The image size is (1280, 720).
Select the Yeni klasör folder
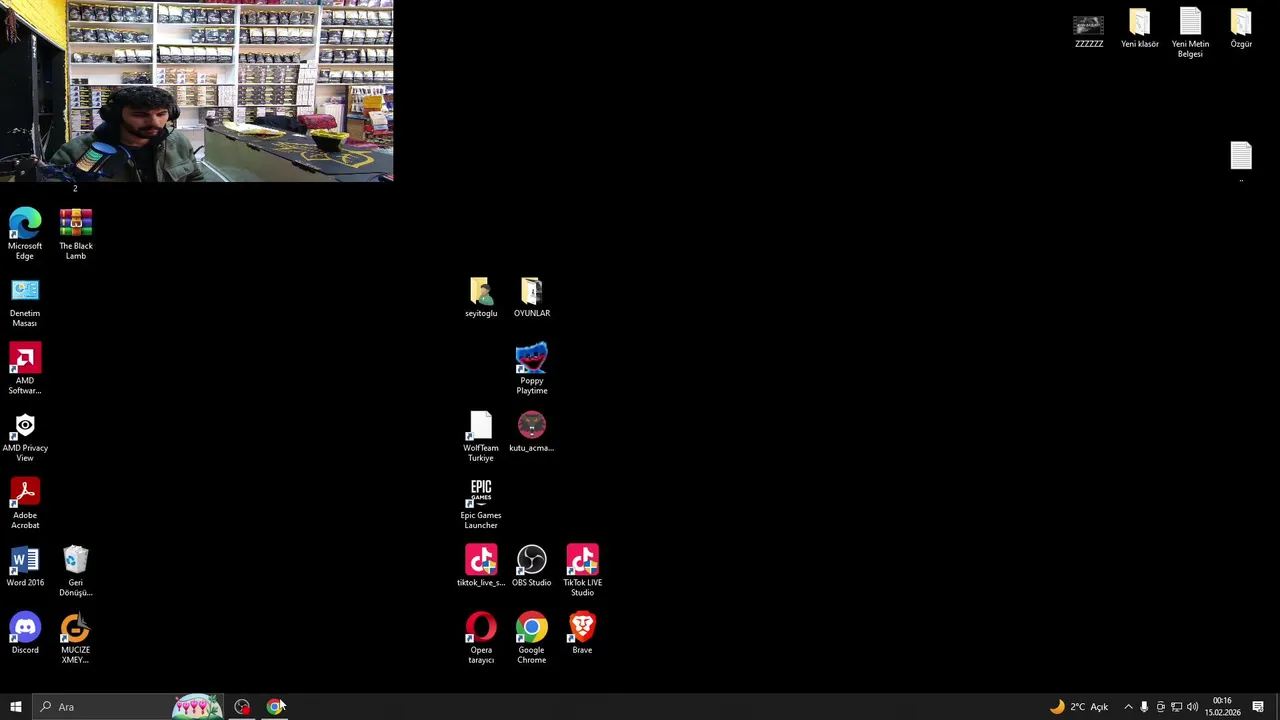[x=1140, y=29]
